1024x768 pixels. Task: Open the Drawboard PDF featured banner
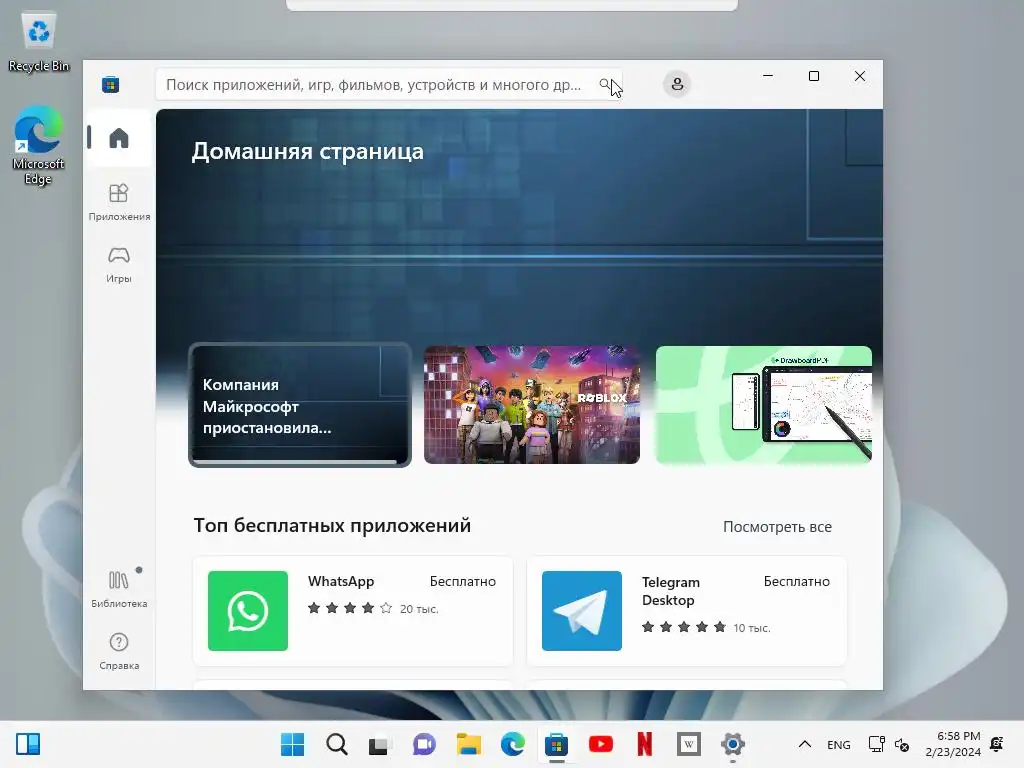click(x=763, y=405)
